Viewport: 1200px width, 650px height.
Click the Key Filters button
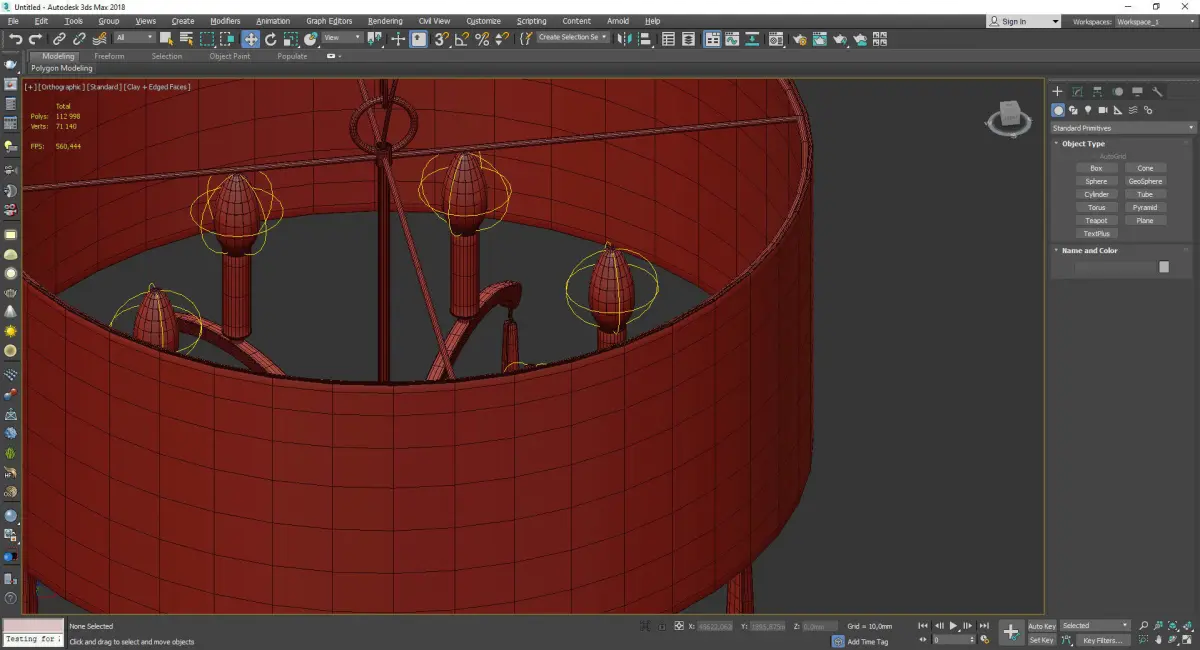click(1102, 640)
